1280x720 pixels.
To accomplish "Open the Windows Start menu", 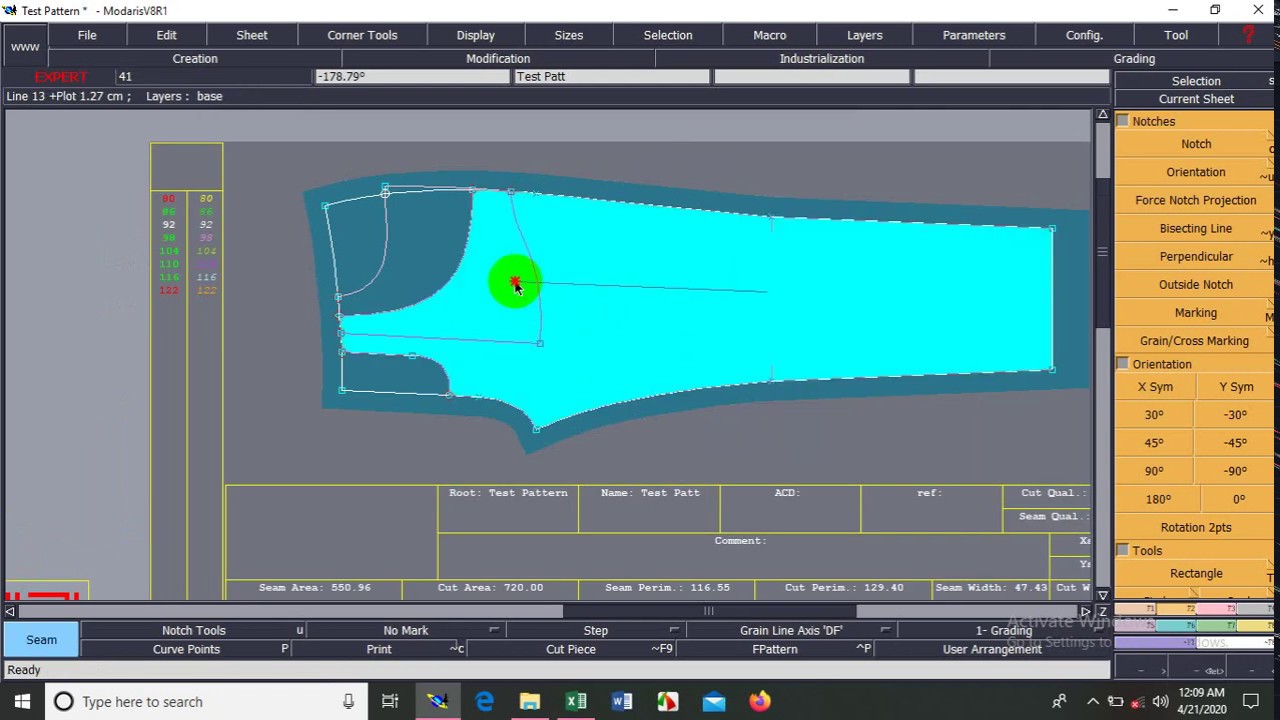I will click(22, 702).
